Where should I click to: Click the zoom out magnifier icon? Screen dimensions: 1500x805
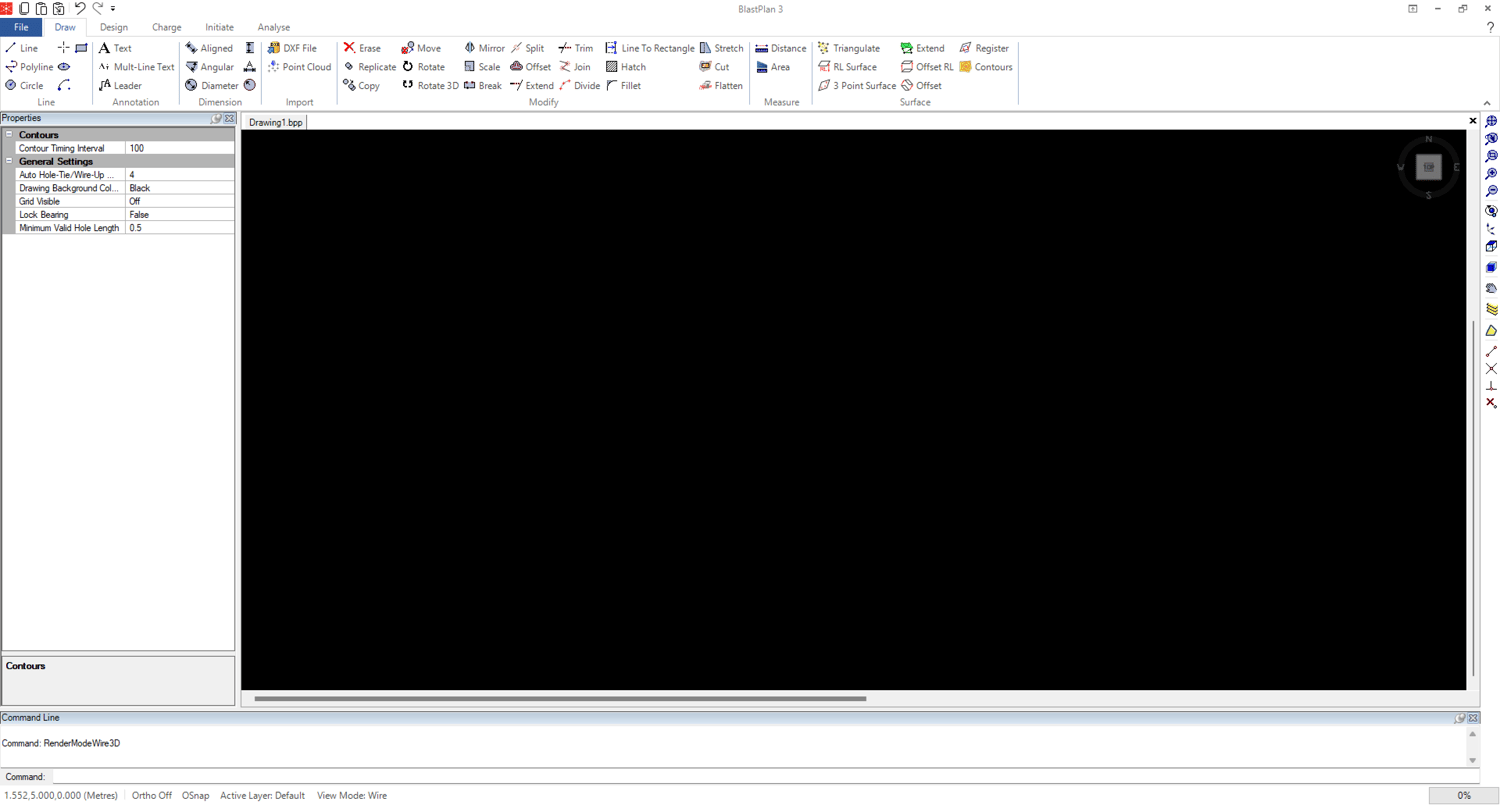pos(1491,191)
